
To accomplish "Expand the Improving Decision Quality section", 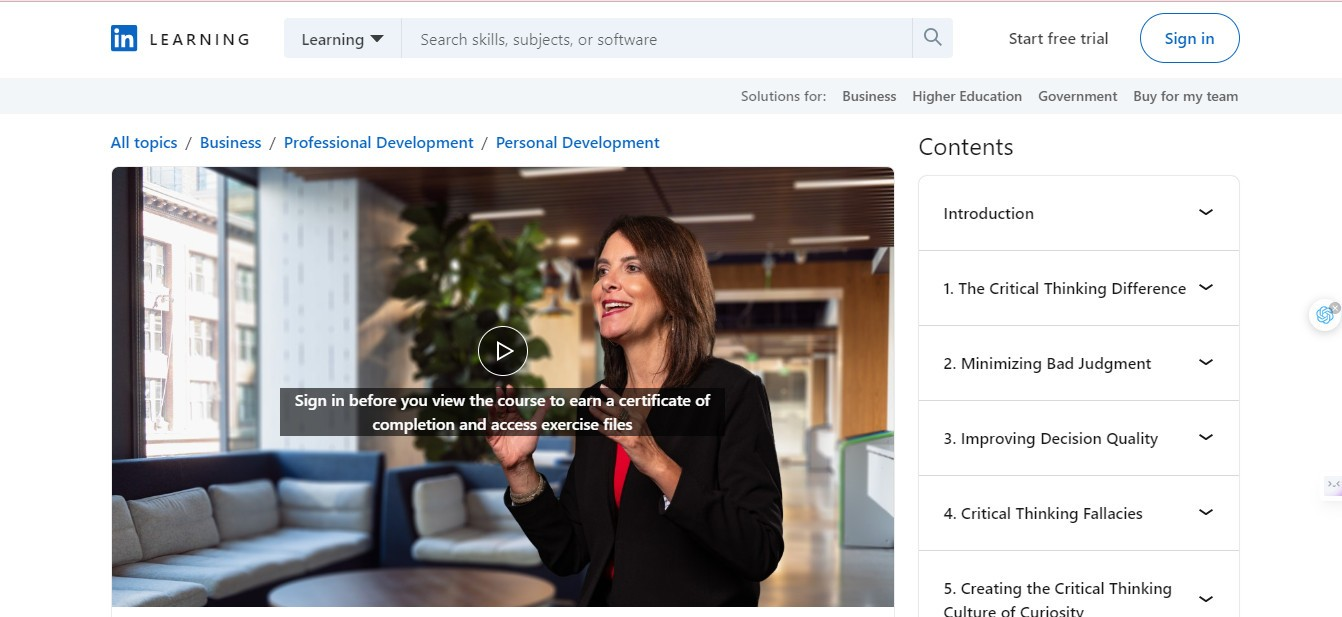I will coord(1078,438).
